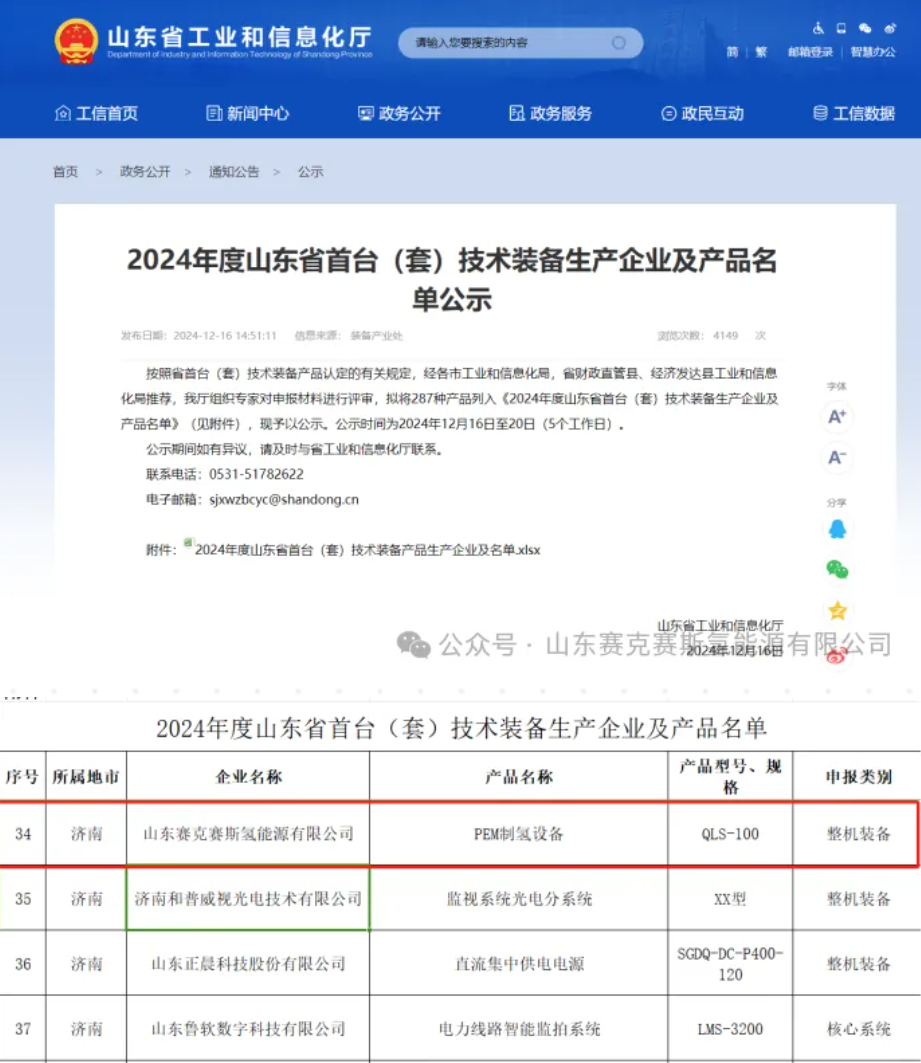
Task: Click the search magnifier icon
Action: coord(618,43)
